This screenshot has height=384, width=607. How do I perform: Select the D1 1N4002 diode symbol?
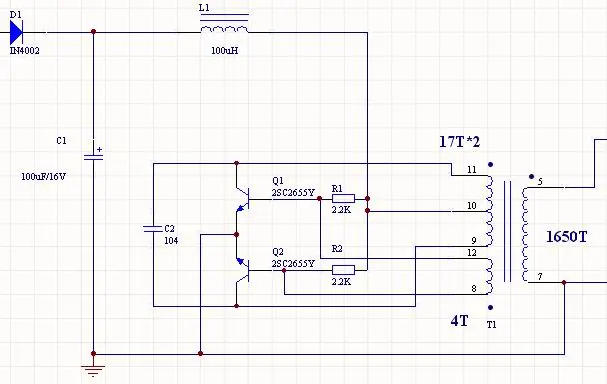click(x=16, y=32)
